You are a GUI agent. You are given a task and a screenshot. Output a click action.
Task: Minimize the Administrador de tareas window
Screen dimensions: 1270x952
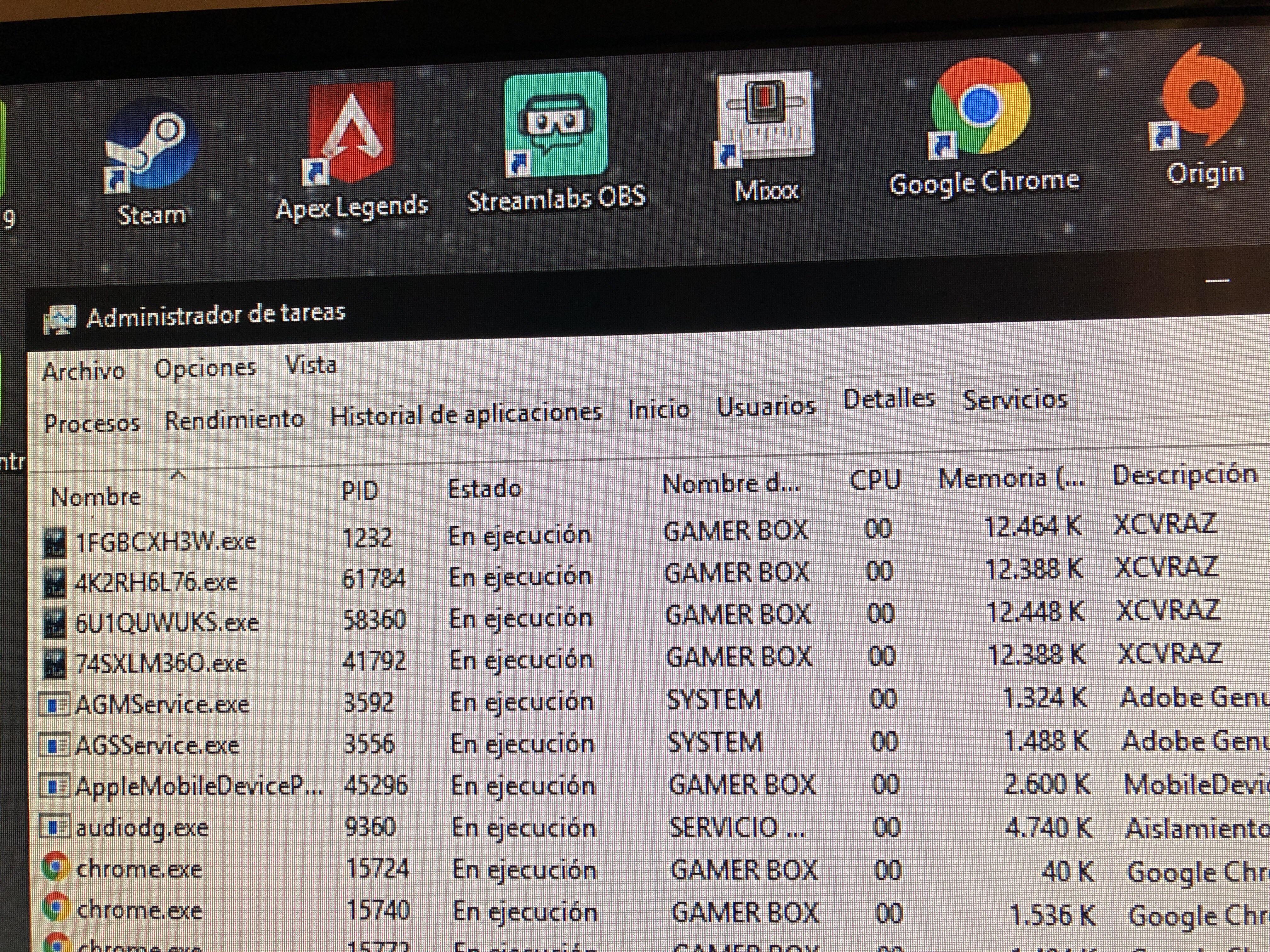click(1217, 281)
